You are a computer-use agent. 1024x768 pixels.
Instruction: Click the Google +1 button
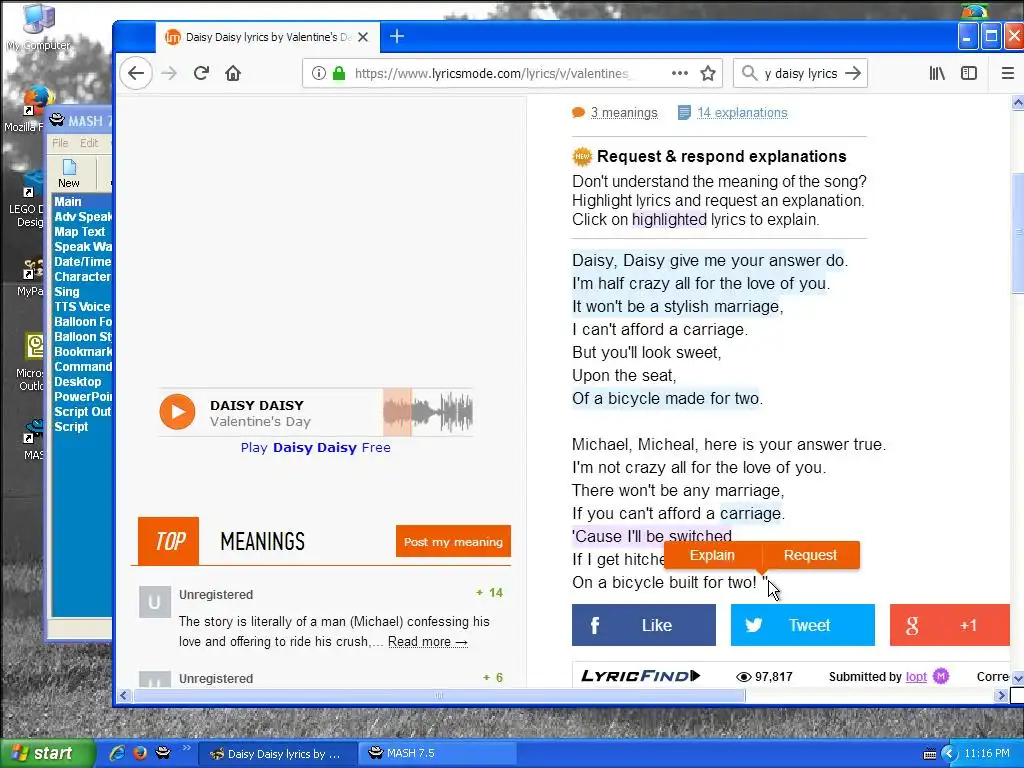click(950, 625)
